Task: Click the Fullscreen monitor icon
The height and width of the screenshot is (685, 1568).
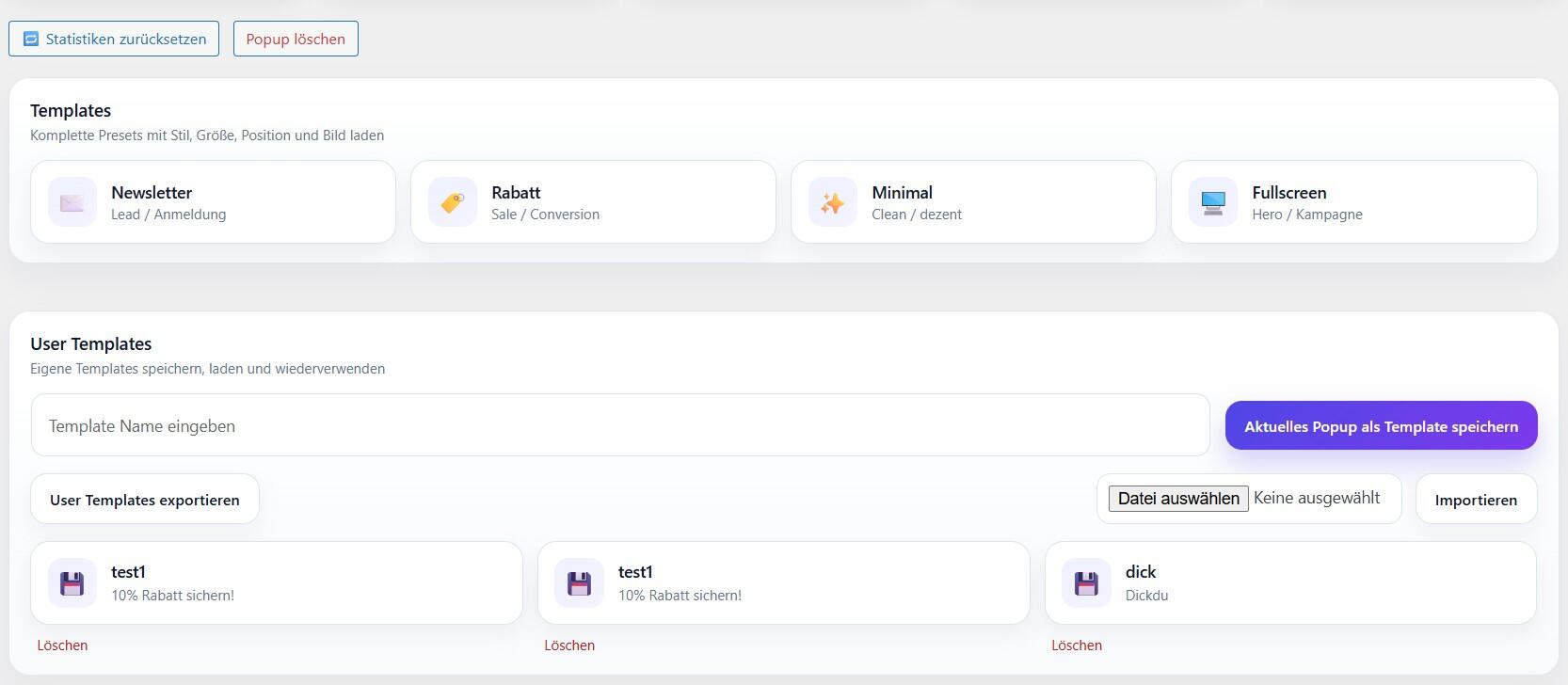Action: (x=1213, y=202)
